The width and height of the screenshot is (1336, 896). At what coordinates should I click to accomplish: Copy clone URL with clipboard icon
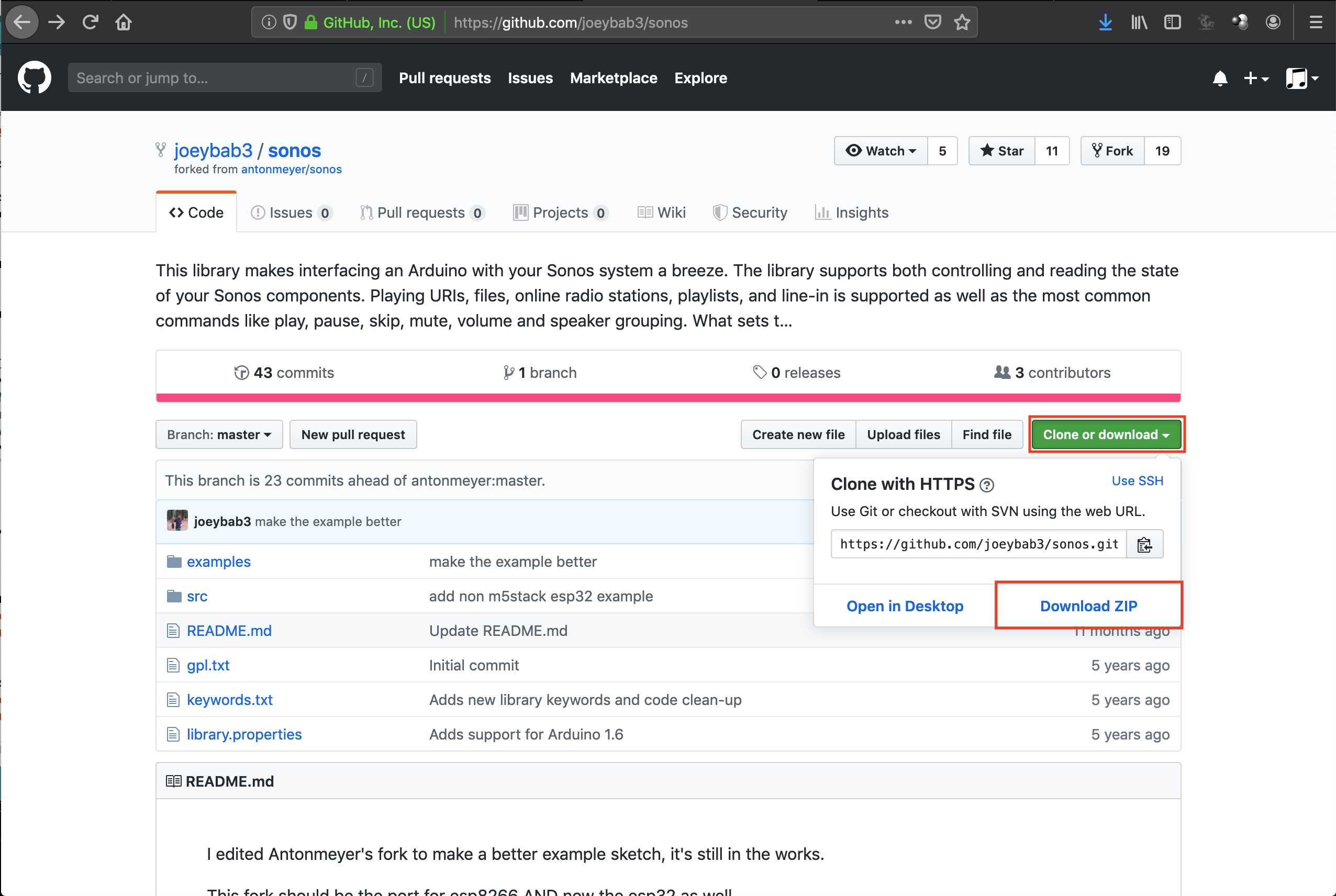tap(1144, 545)
